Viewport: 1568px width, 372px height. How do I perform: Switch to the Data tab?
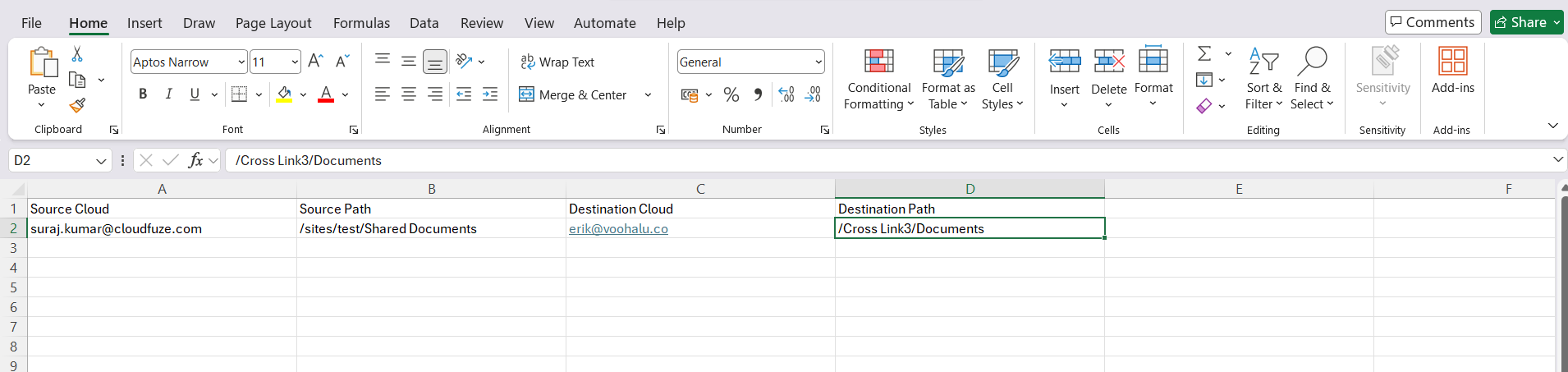(424, 23)
